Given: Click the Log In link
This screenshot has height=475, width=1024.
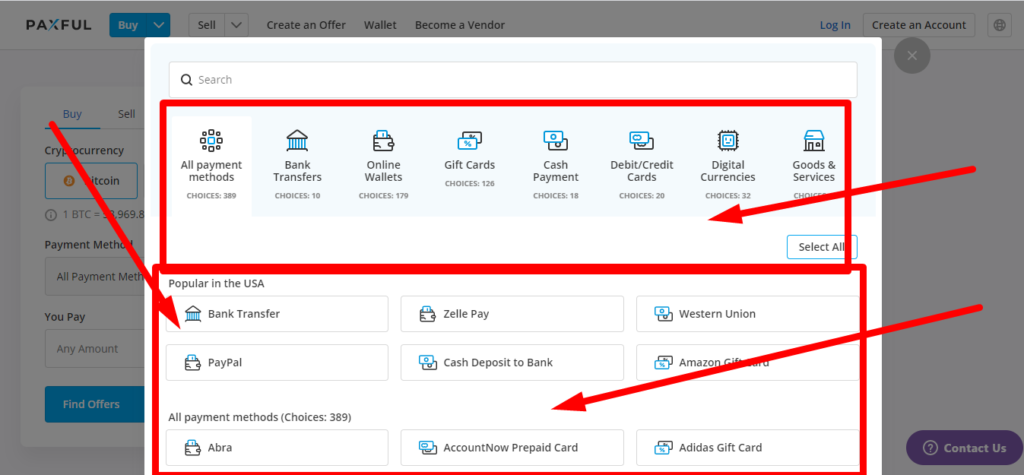Looking at the screenshot, I should pos(835,25).
